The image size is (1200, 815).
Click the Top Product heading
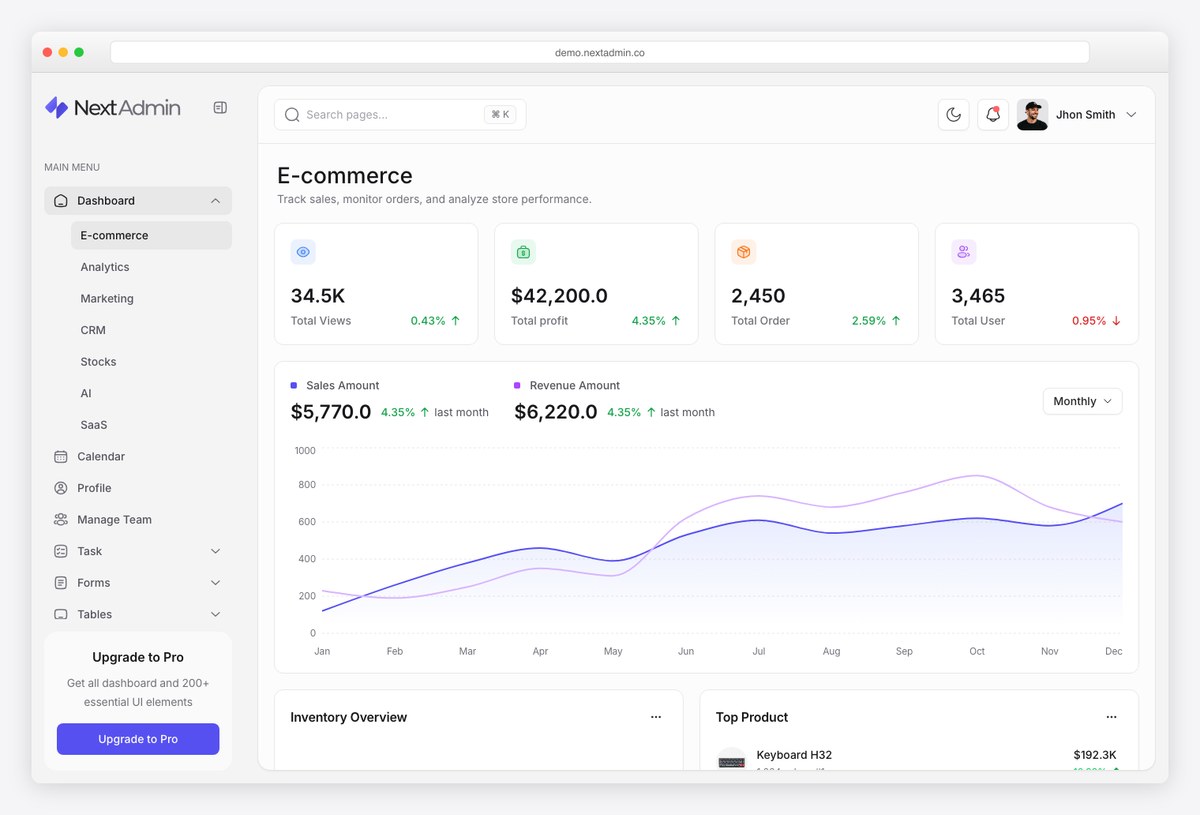pos(752,717)
